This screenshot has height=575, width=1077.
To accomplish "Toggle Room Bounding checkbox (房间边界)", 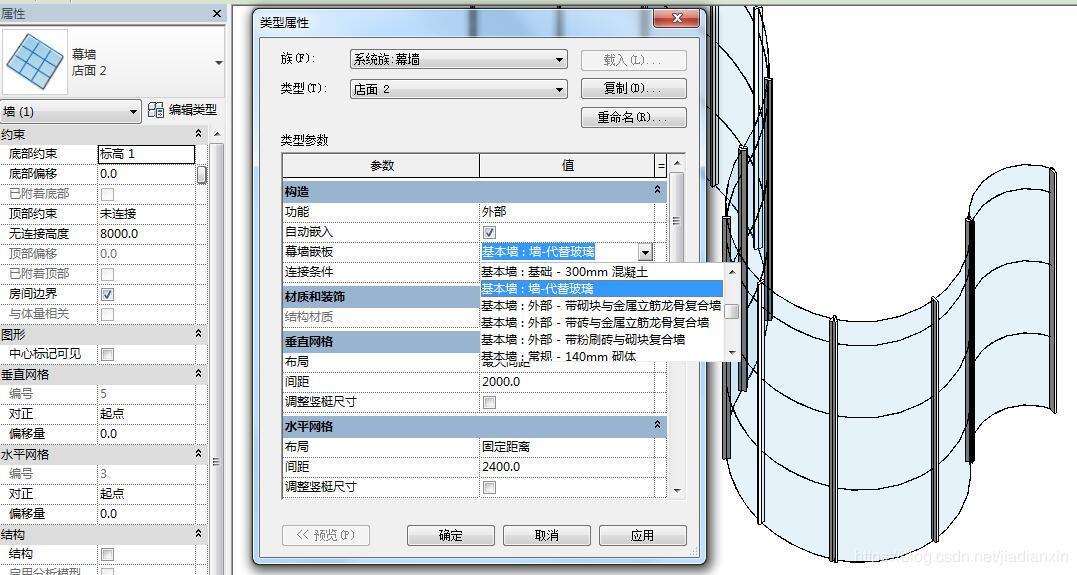I will point(107,294).
